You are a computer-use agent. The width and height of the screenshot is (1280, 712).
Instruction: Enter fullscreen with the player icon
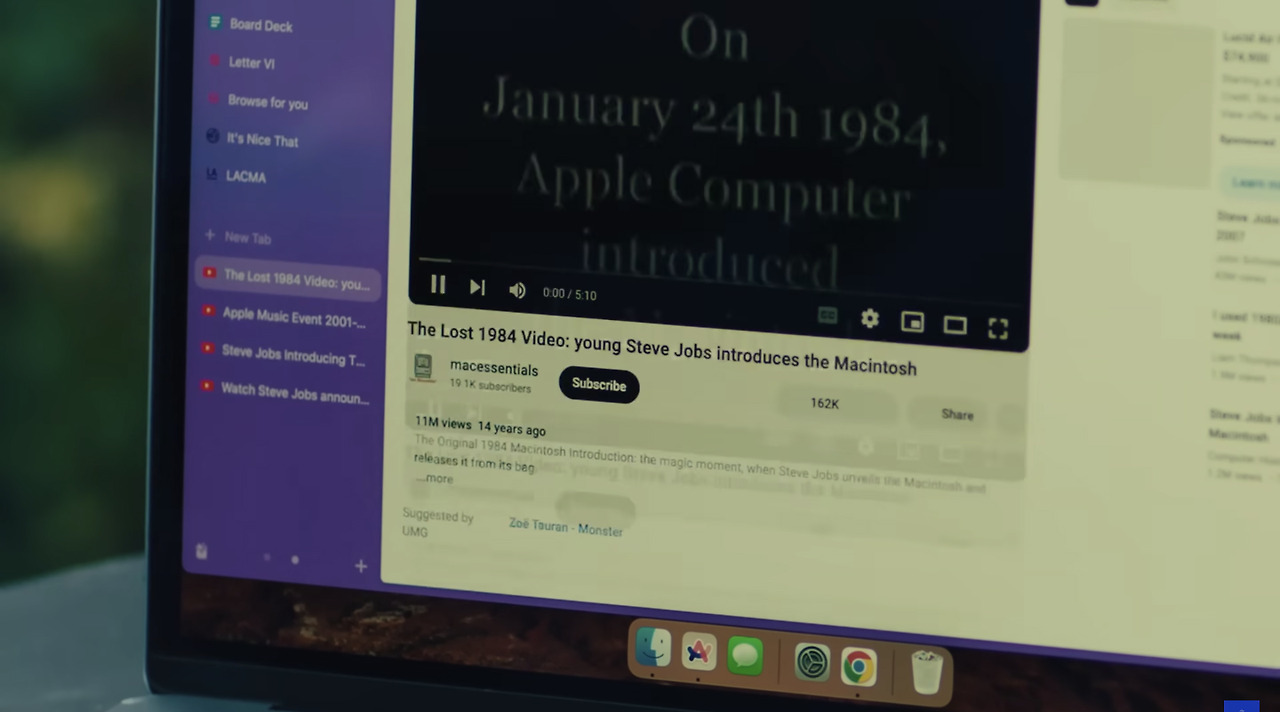(998, 328)
